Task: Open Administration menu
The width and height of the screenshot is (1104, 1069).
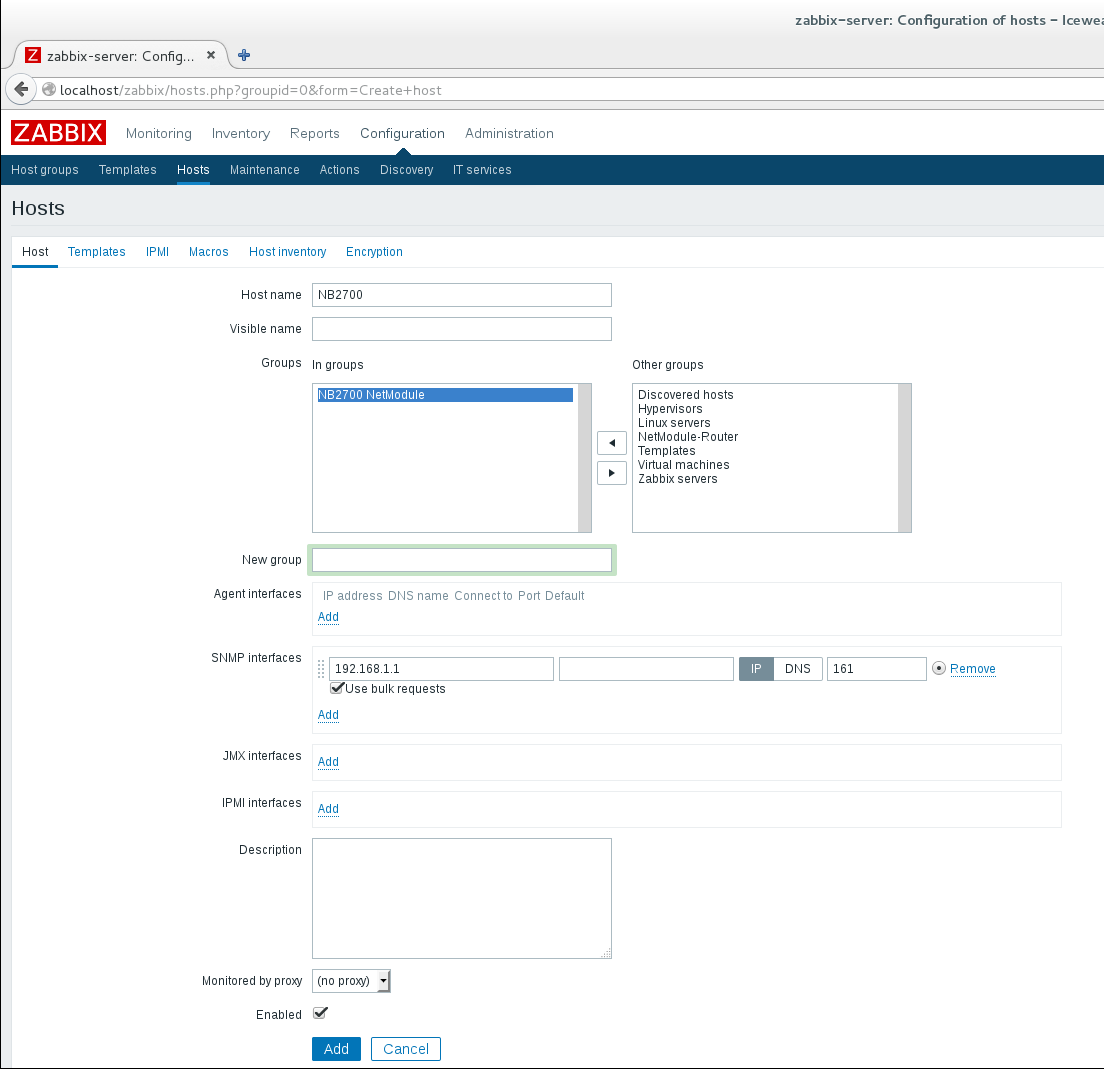Action: tap(509, 133)
